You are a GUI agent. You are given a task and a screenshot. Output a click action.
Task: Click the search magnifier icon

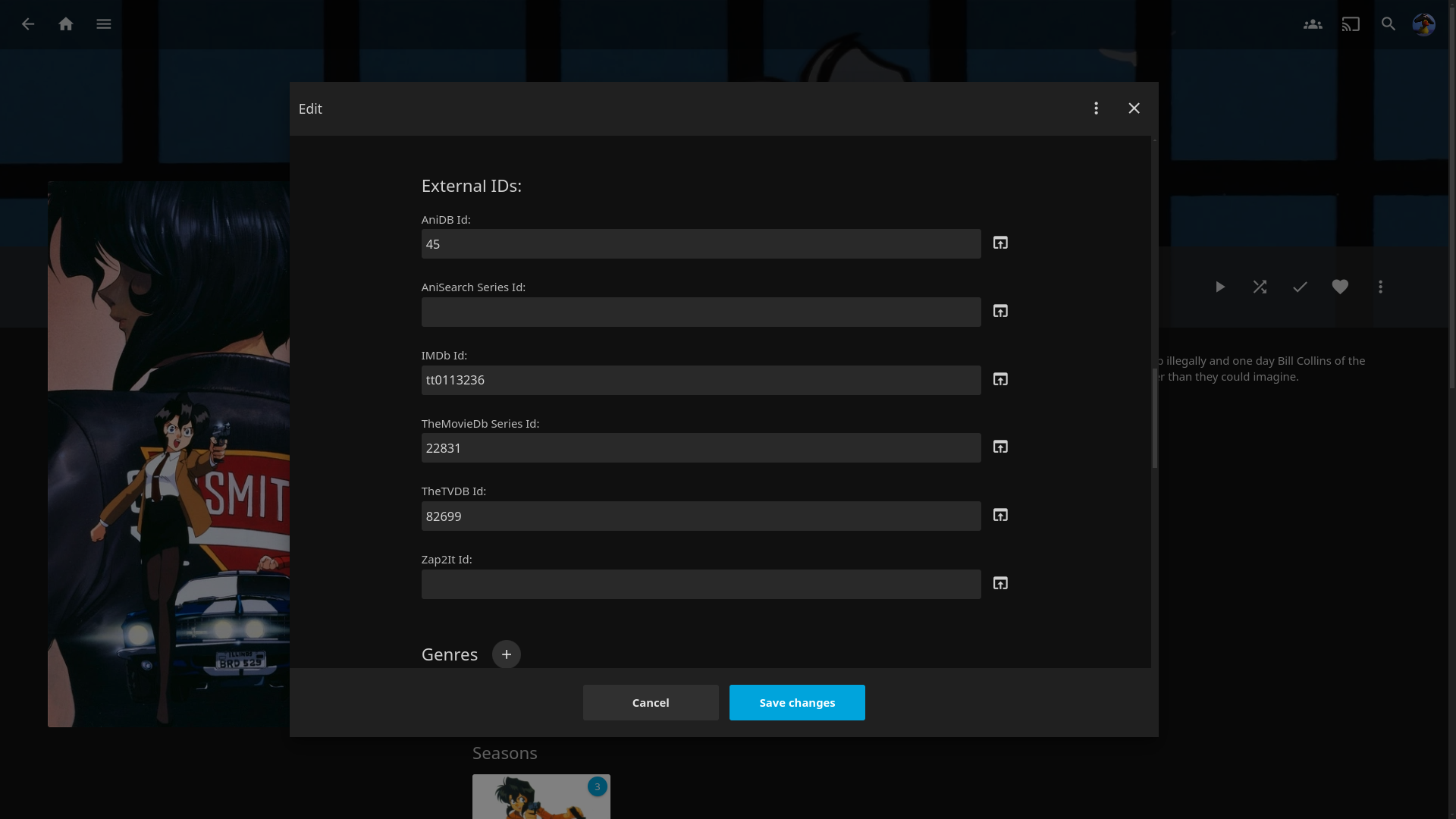coord(1389,24)
